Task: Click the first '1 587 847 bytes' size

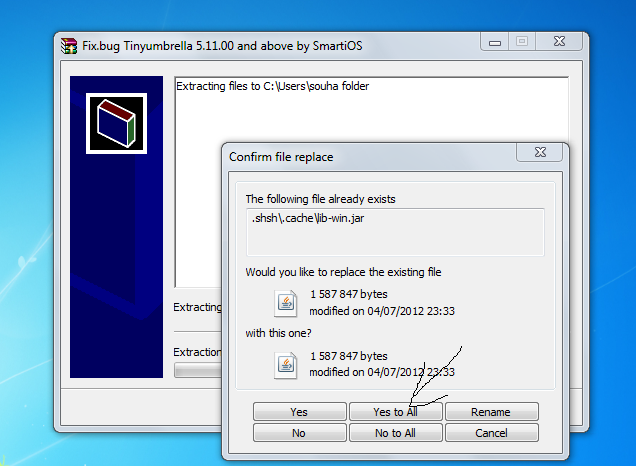Action: click(349, 294)
